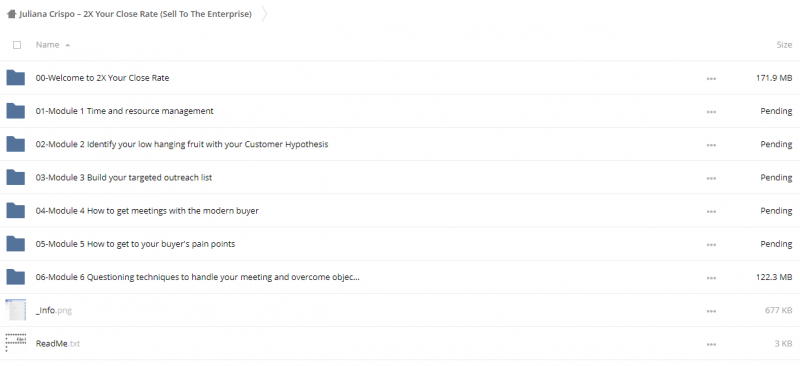Viewport: 800px width, 366px height.
Task: Open the Juliana Crispo breadcrumb folder link
Action: click(x=135, y=14)
